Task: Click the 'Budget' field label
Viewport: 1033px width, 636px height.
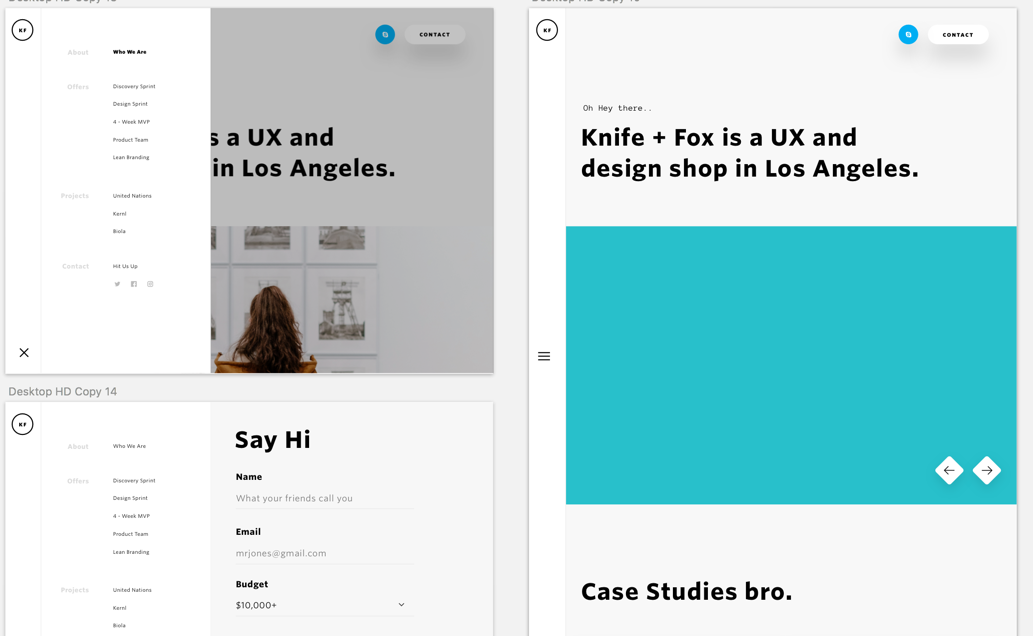Action: tap(252, 584)
